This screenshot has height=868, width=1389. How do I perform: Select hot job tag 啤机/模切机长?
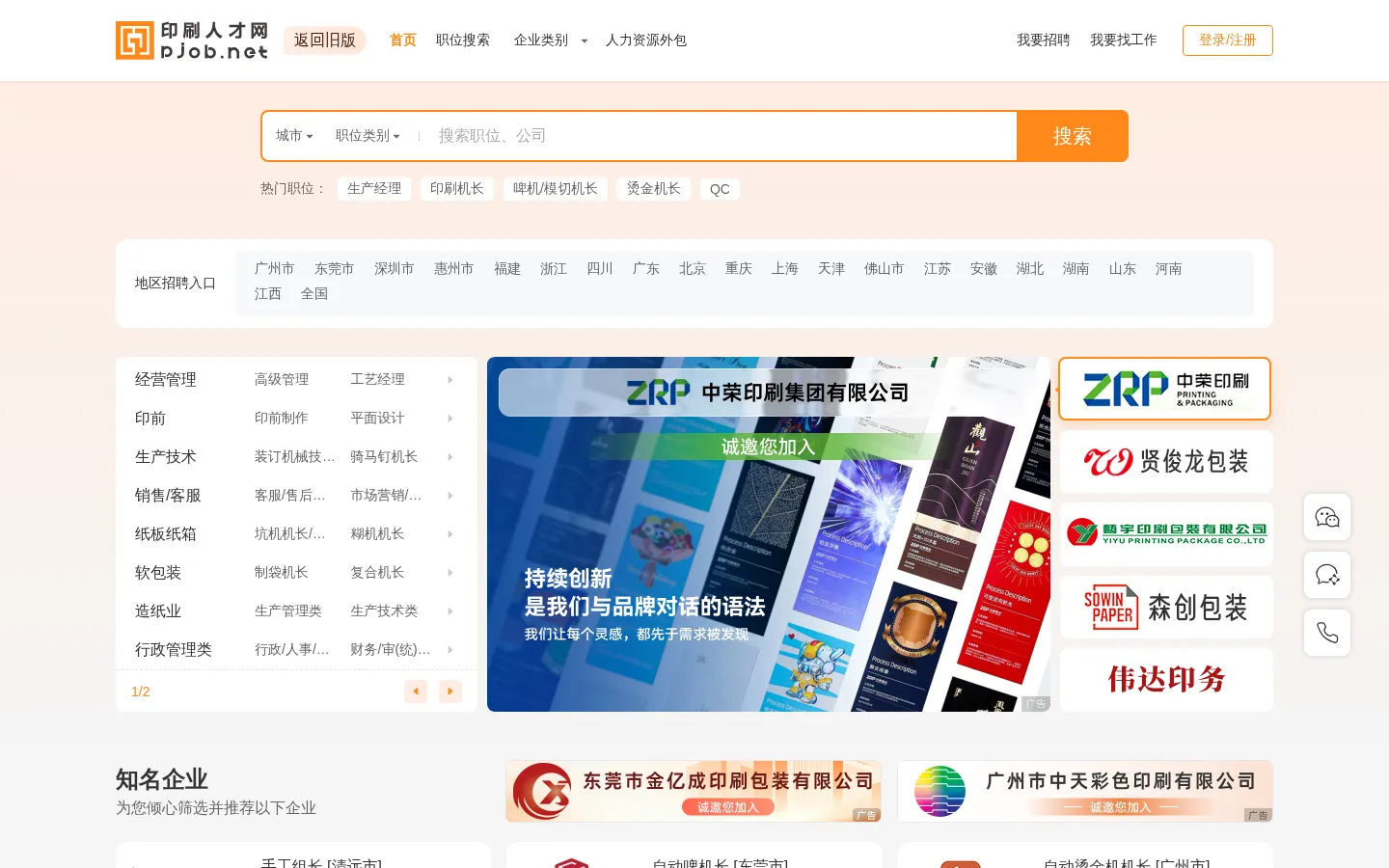click(556, 189)
